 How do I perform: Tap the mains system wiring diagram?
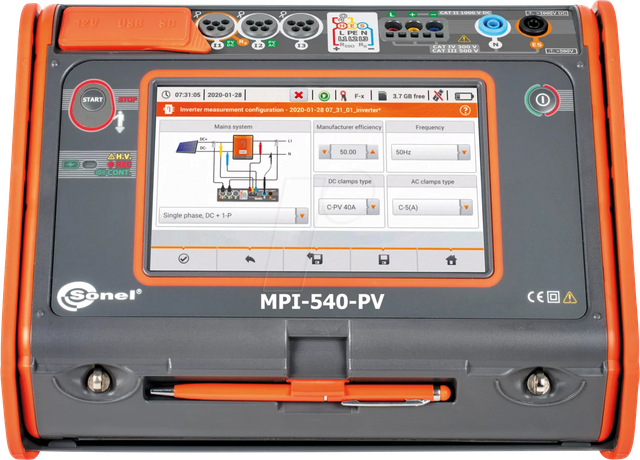pyautogui.click(x=233, y=168)
